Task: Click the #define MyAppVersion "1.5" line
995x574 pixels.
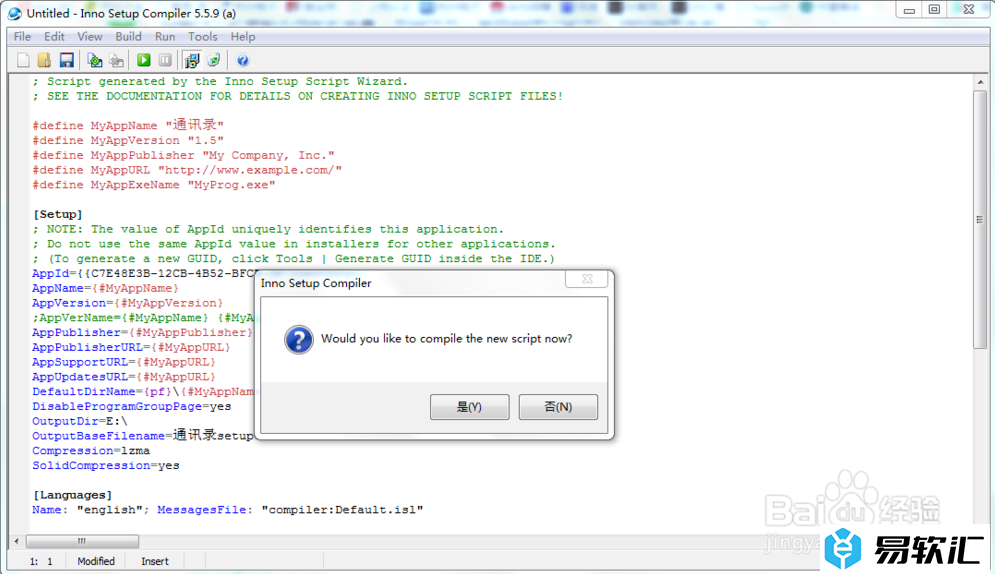Action: click(x=128, y=140)
